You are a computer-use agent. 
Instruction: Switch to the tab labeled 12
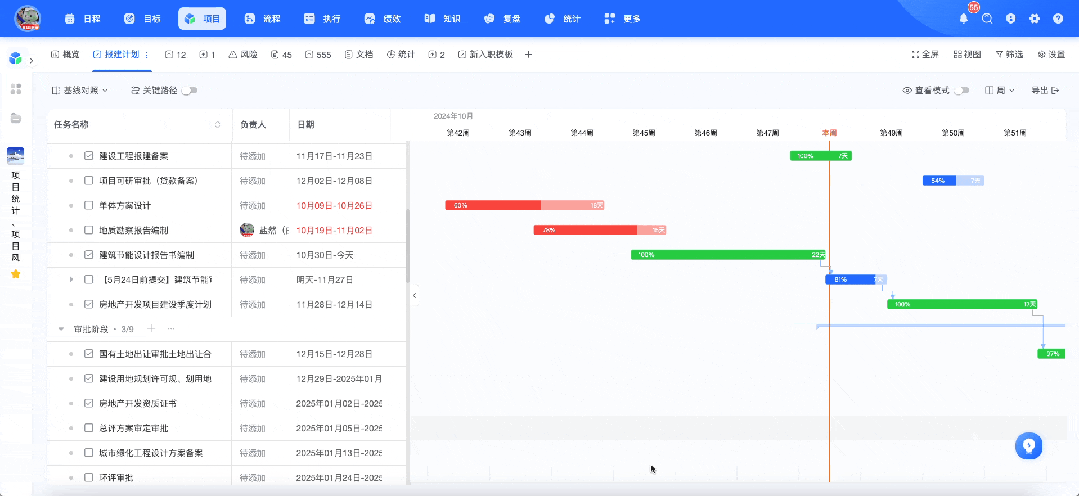(176, 54)
